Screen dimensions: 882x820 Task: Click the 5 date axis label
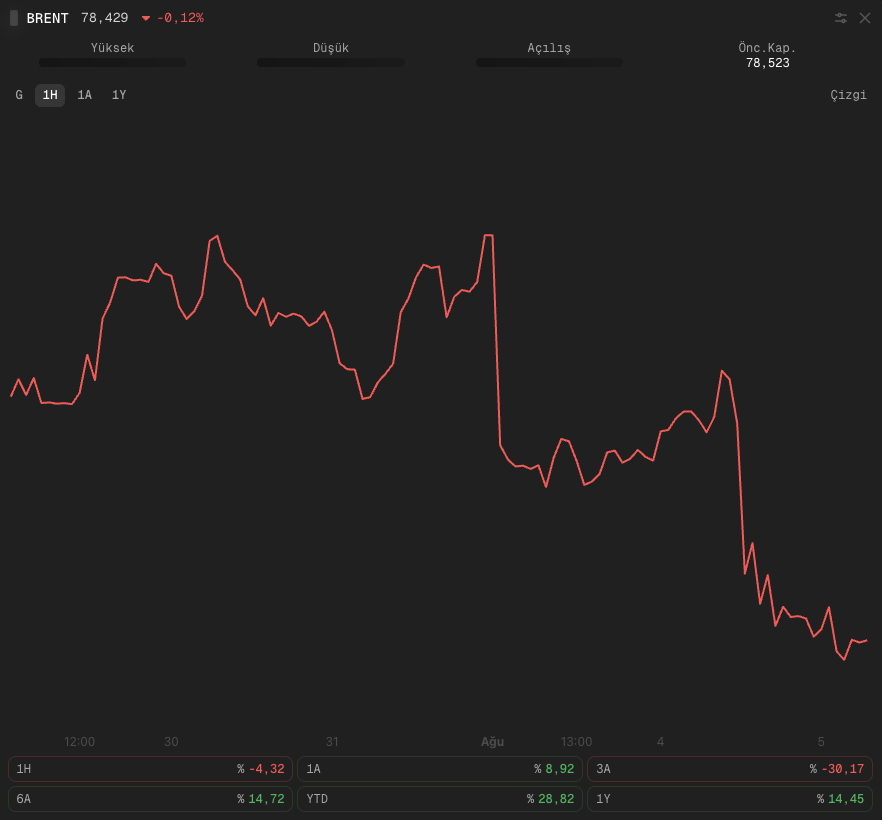click(x=821, y=741)
